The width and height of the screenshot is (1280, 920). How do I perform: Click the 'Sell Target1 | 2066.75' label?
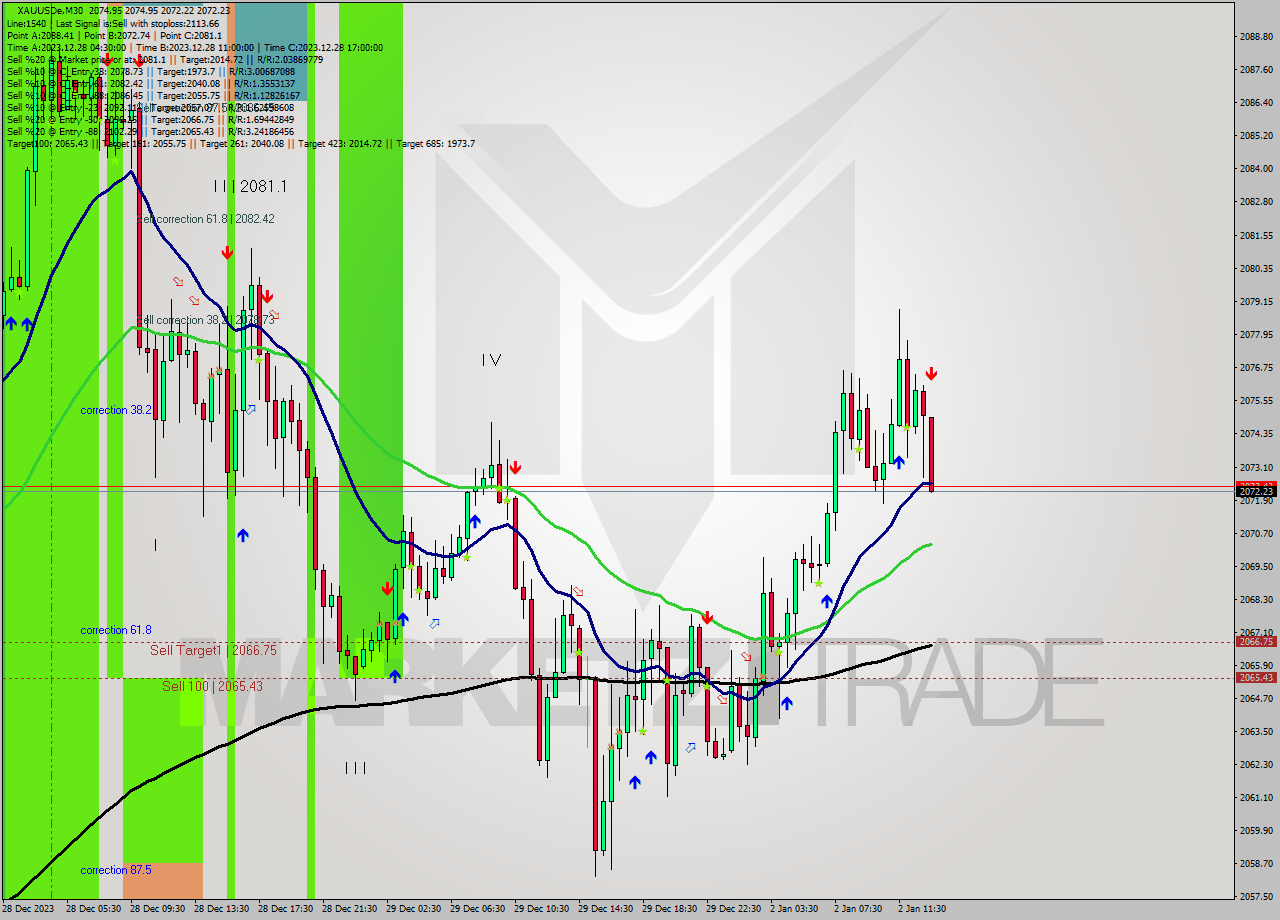pos(213,650)
